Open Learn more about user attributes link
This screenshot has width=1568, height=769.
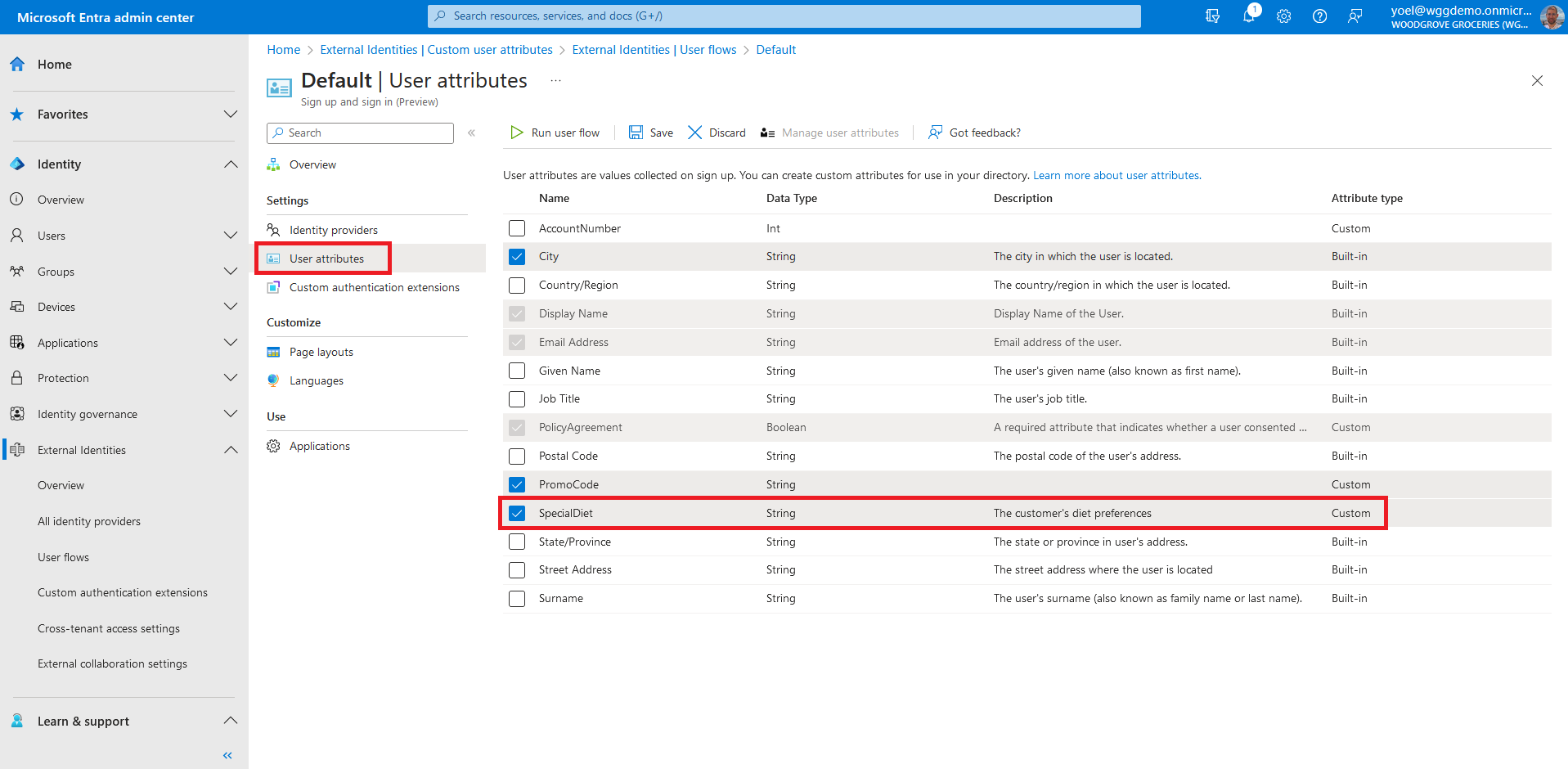pos(1116,175)
